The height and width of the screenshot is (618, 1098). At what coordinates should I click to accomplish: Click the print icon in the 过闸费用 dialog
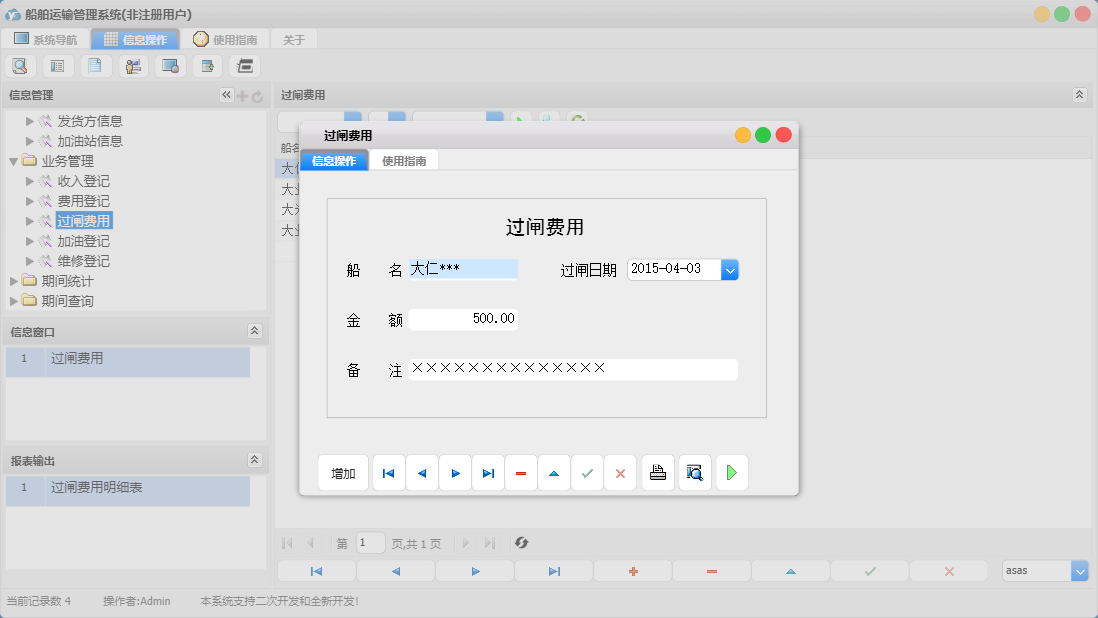click(657, 472)
